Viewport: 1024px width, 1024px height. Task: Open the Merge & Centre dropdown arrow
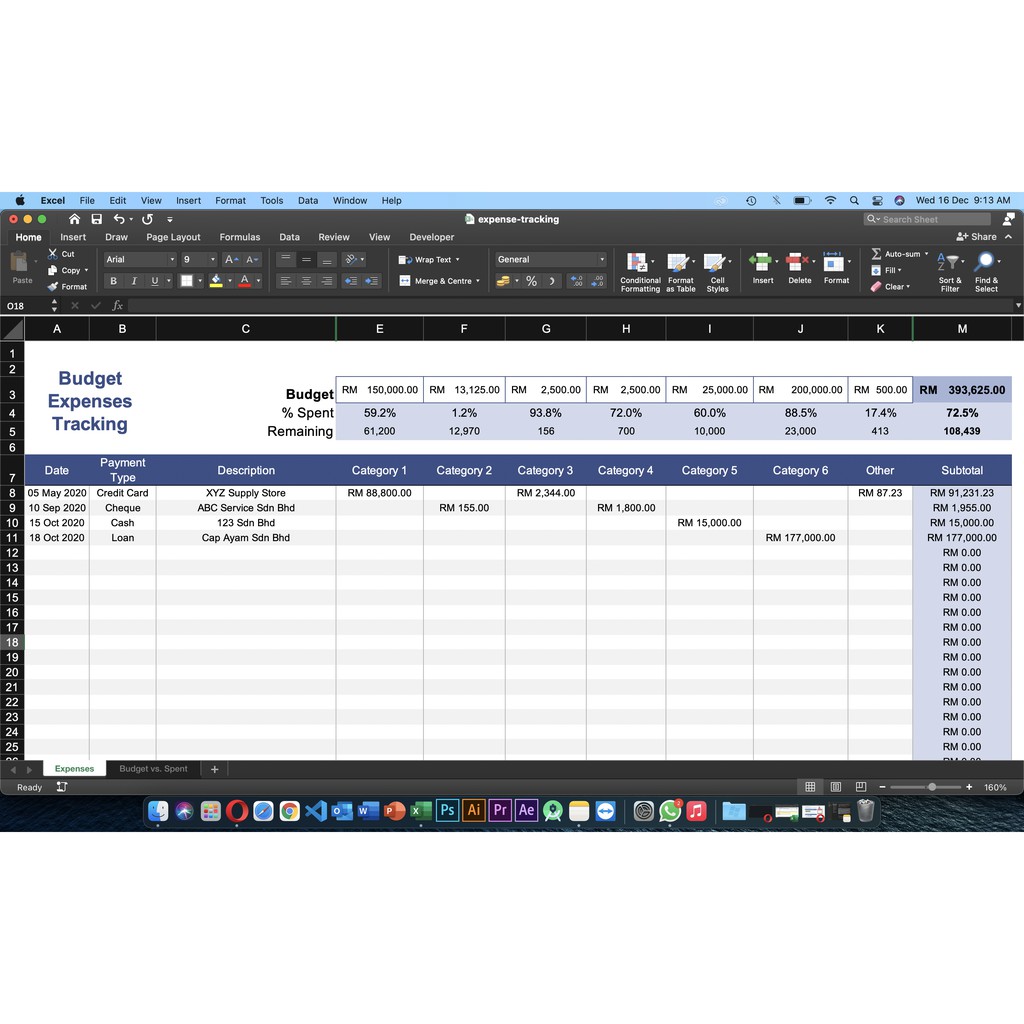click(478, 281)
